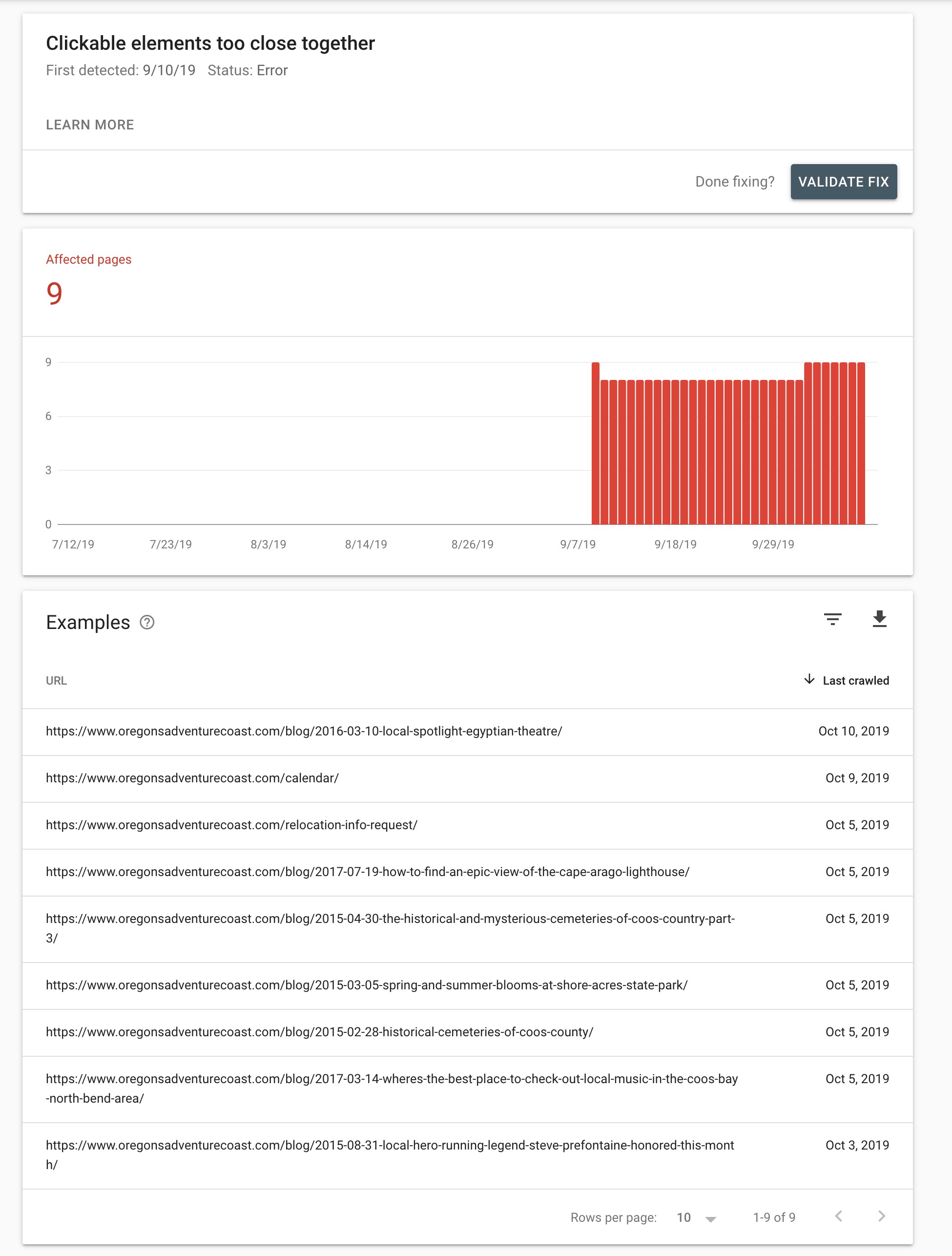The height and width of the screenshot is (1256, 952).
Task: Click the first red chart bar
Action: tap(596, 443)
